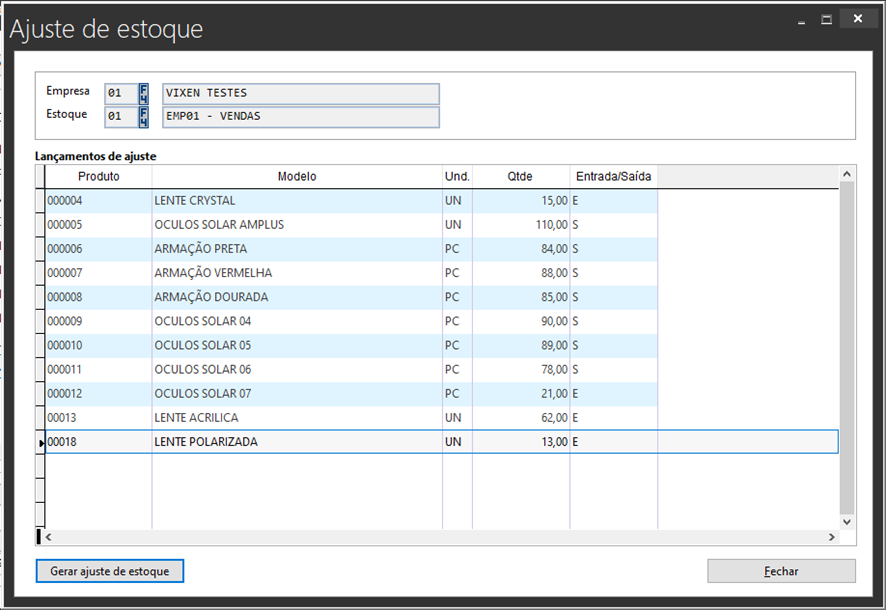
Task: Click the vertical scrollbar track of the grid
Action: click(847, 350)
